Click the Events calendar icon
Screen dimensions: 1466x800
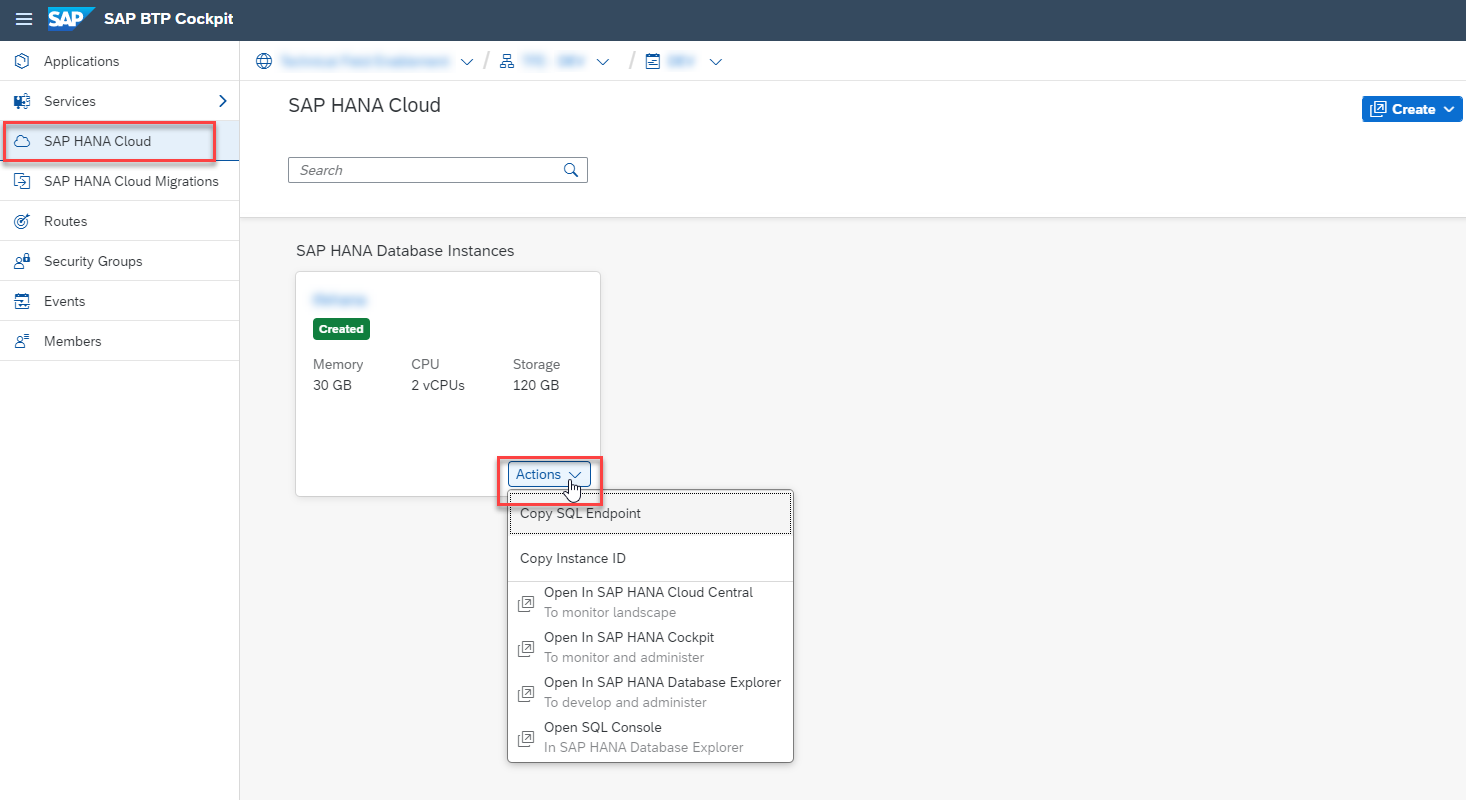(x=22, y=301)
